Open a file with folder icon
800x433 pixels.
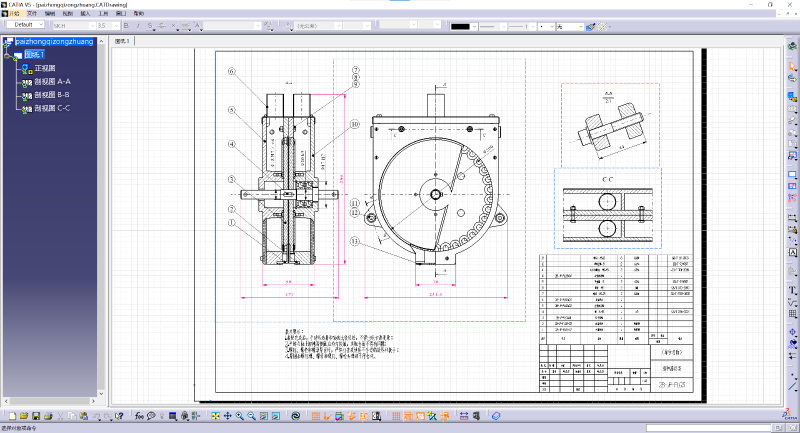24,416
